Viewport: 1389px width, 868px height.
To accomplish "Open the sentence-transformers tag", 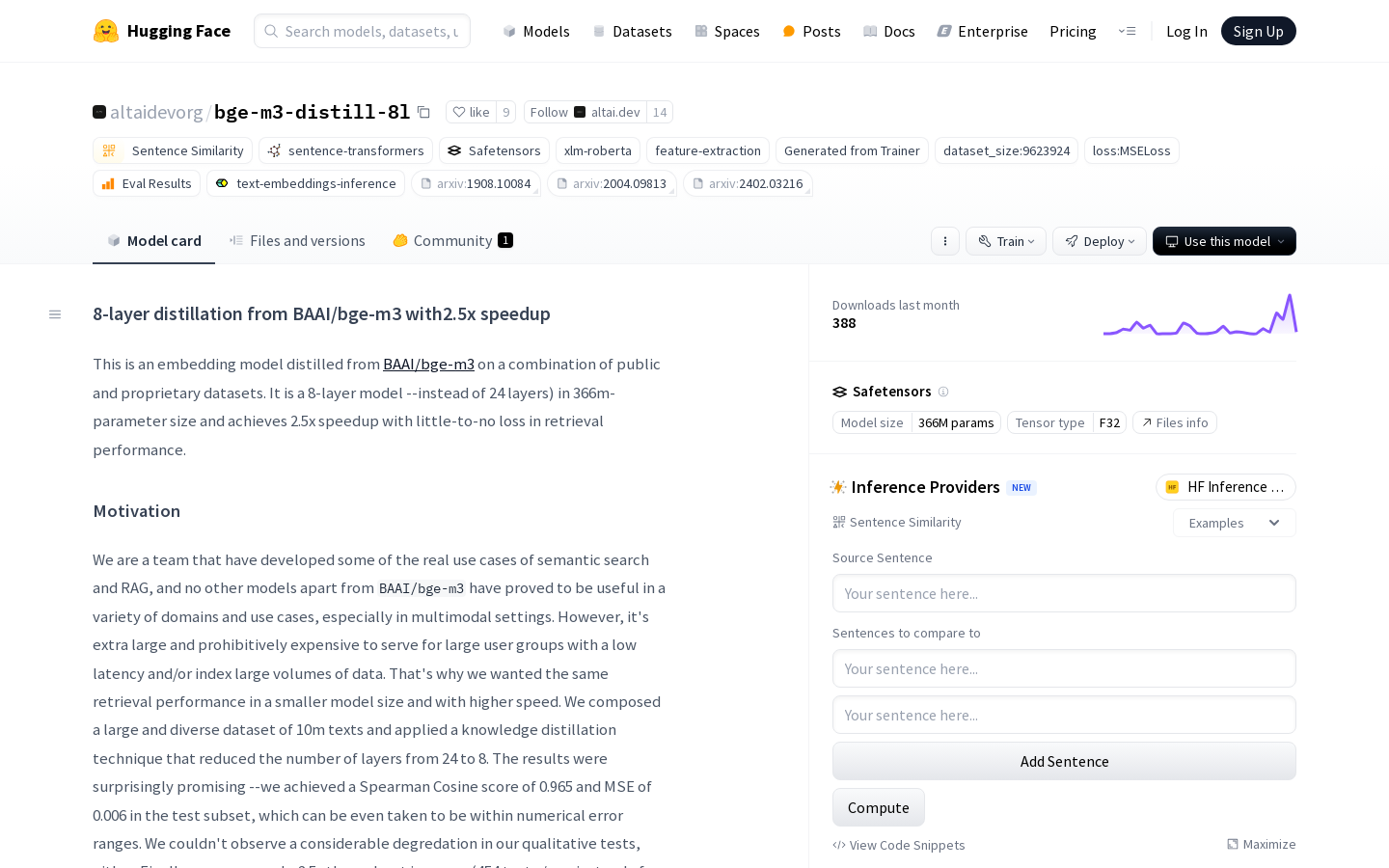I will [x=345, y=150].
